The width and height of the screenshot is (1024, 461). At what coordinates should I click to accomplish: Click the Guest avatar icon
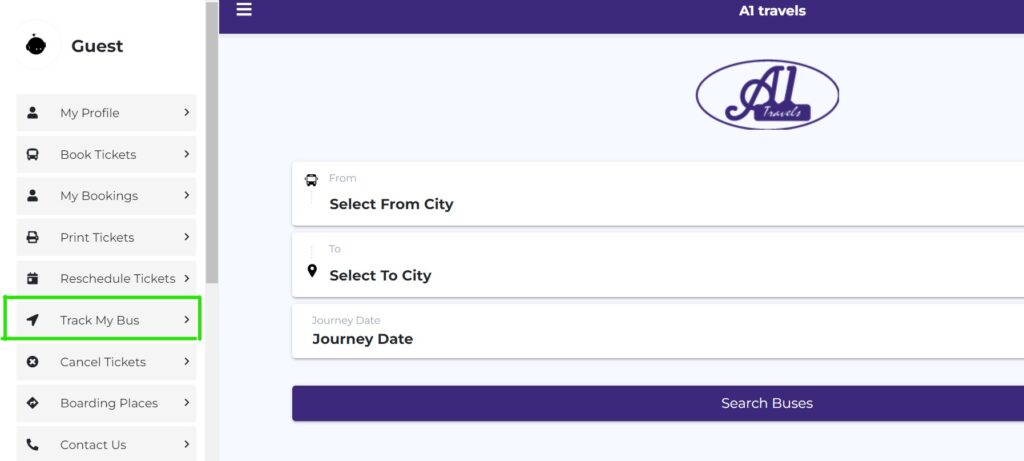point(36,45)
